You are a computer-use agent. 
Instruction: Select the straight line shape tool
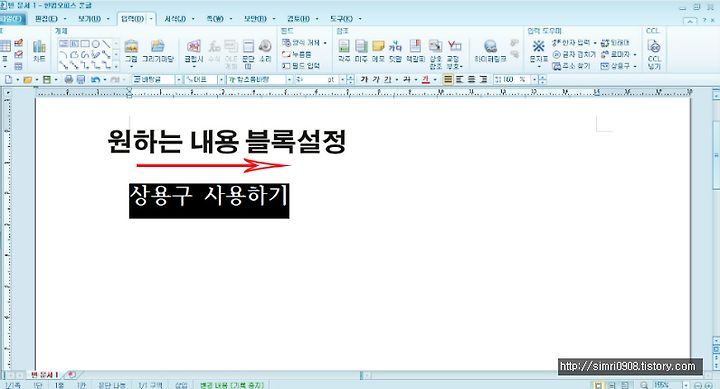click(106, 44)
